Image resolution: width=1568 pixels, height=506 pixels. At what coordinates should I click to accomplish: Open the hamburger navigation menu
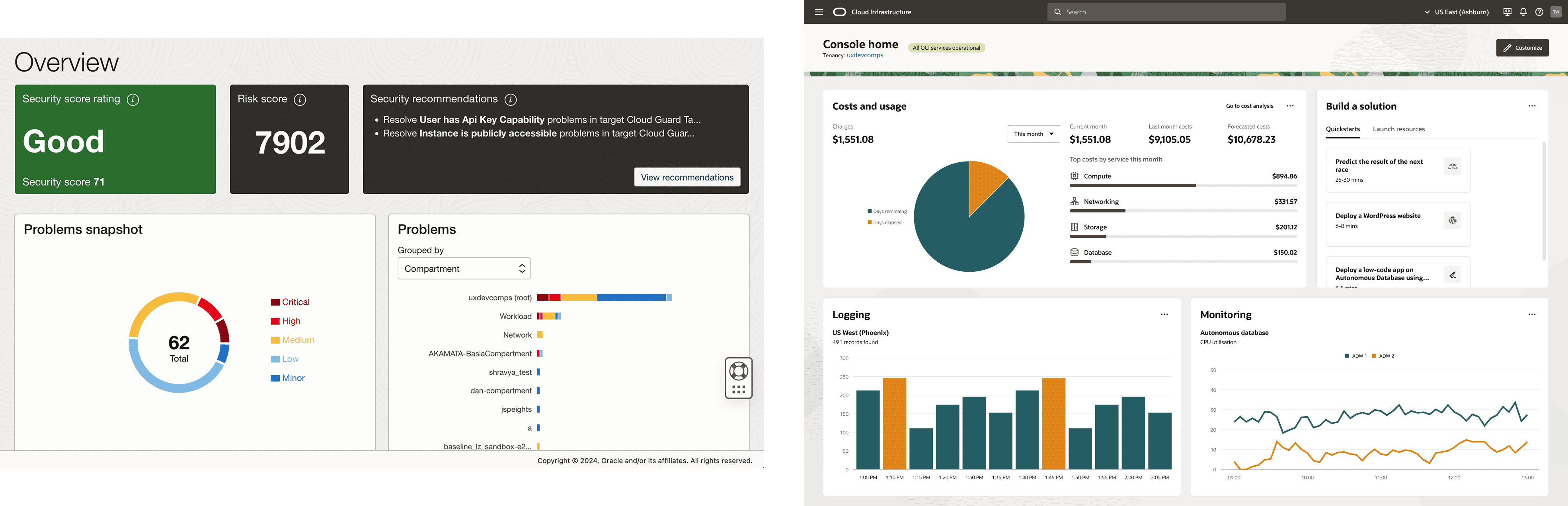[819, 12]
